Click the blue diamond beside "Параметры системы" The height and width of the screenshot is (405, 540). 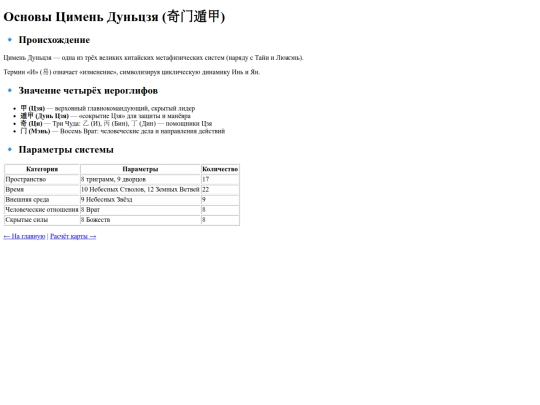click(x=10, y=149)
